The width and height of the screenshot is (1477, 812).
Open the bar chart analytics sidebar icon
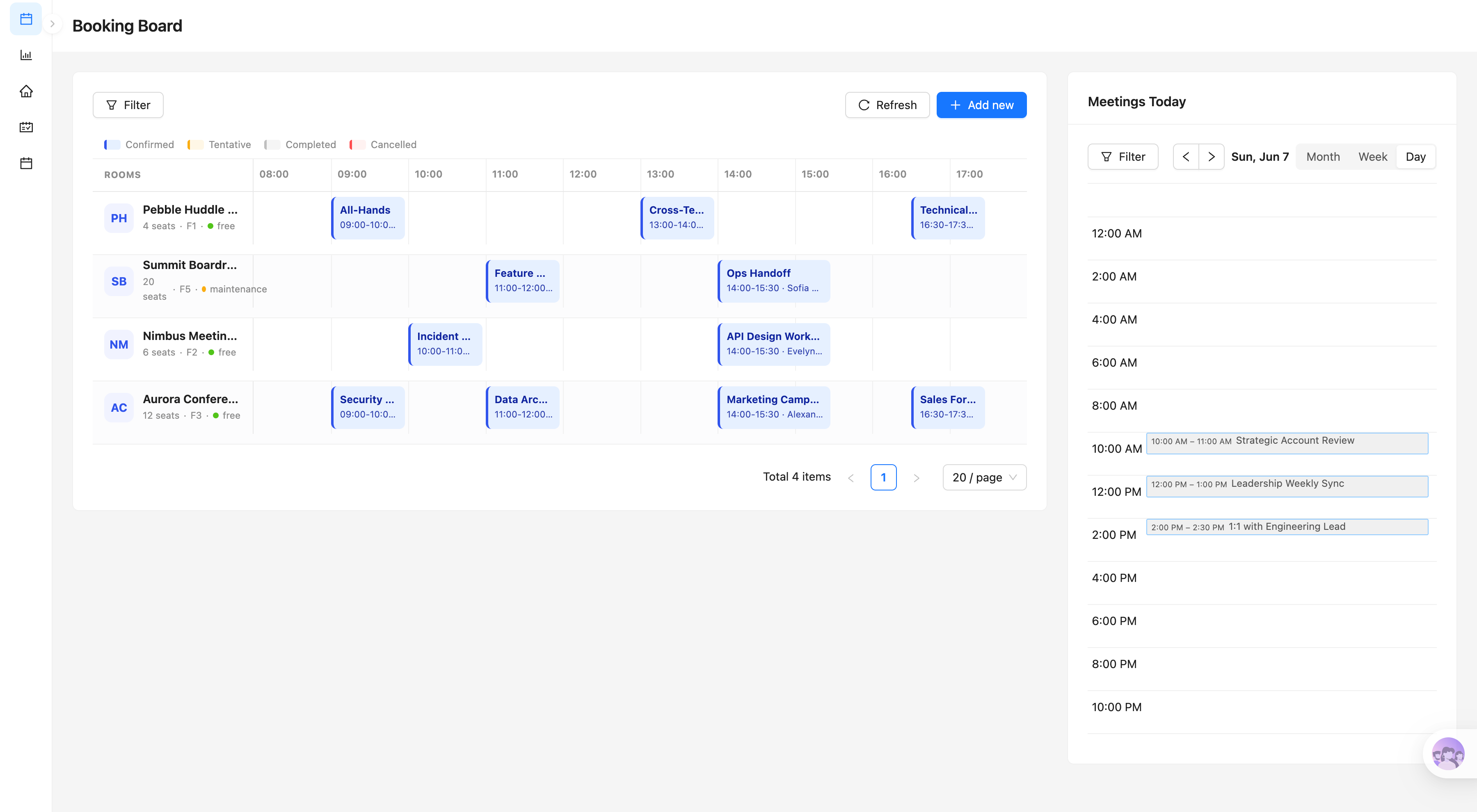pyautogui.click(x=26, y=55)
